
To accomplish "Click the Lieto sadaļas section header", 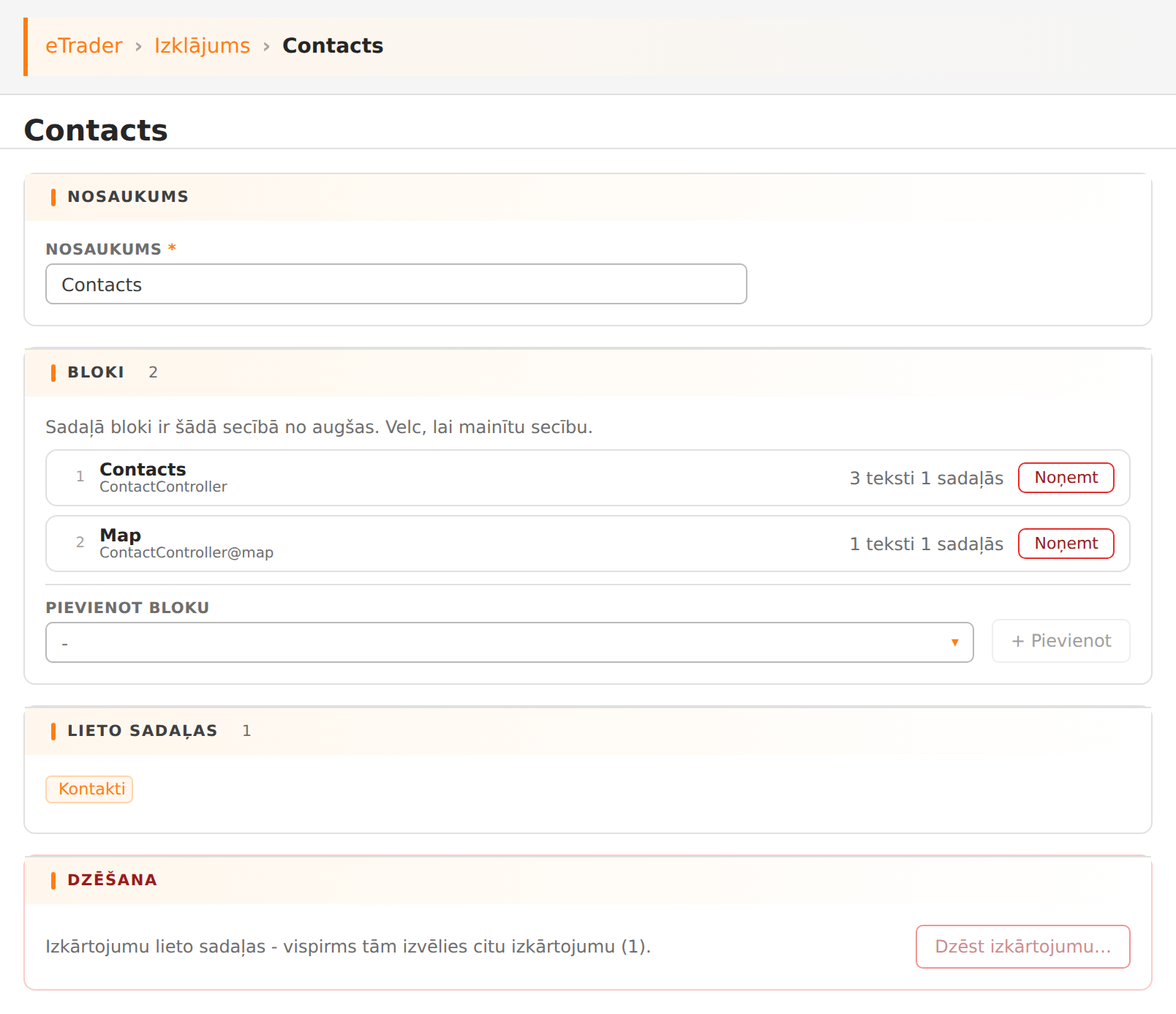I will click(x=588, y=731).
